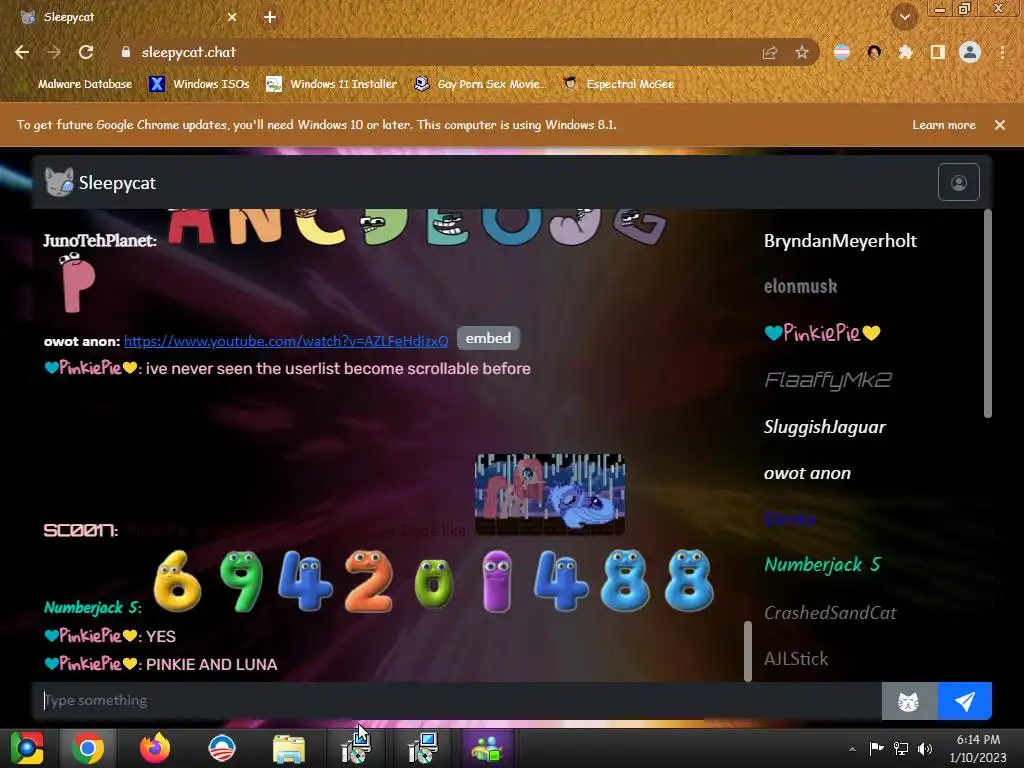The height and width of the screenshot is (768, 1024).
Task: Bookmark this page with the star icon
Action: (x=802, y=52)
